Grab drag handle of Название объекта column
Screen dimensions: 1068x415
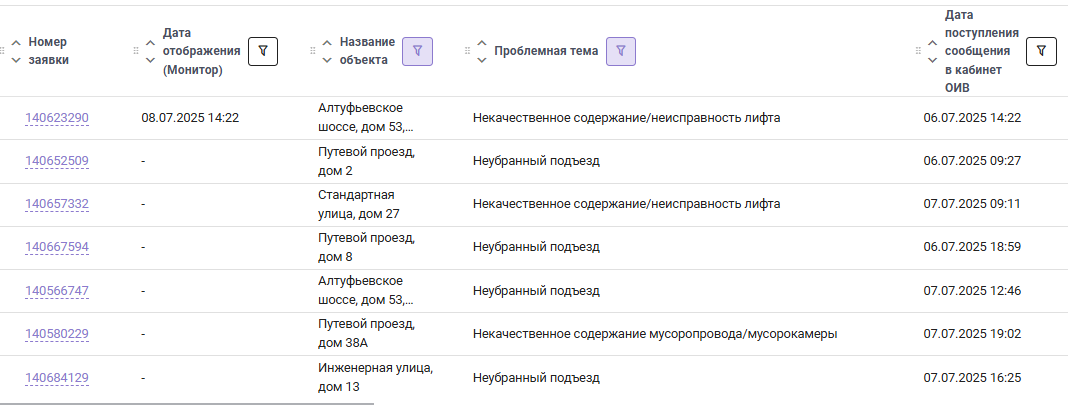tap(313, 51)
